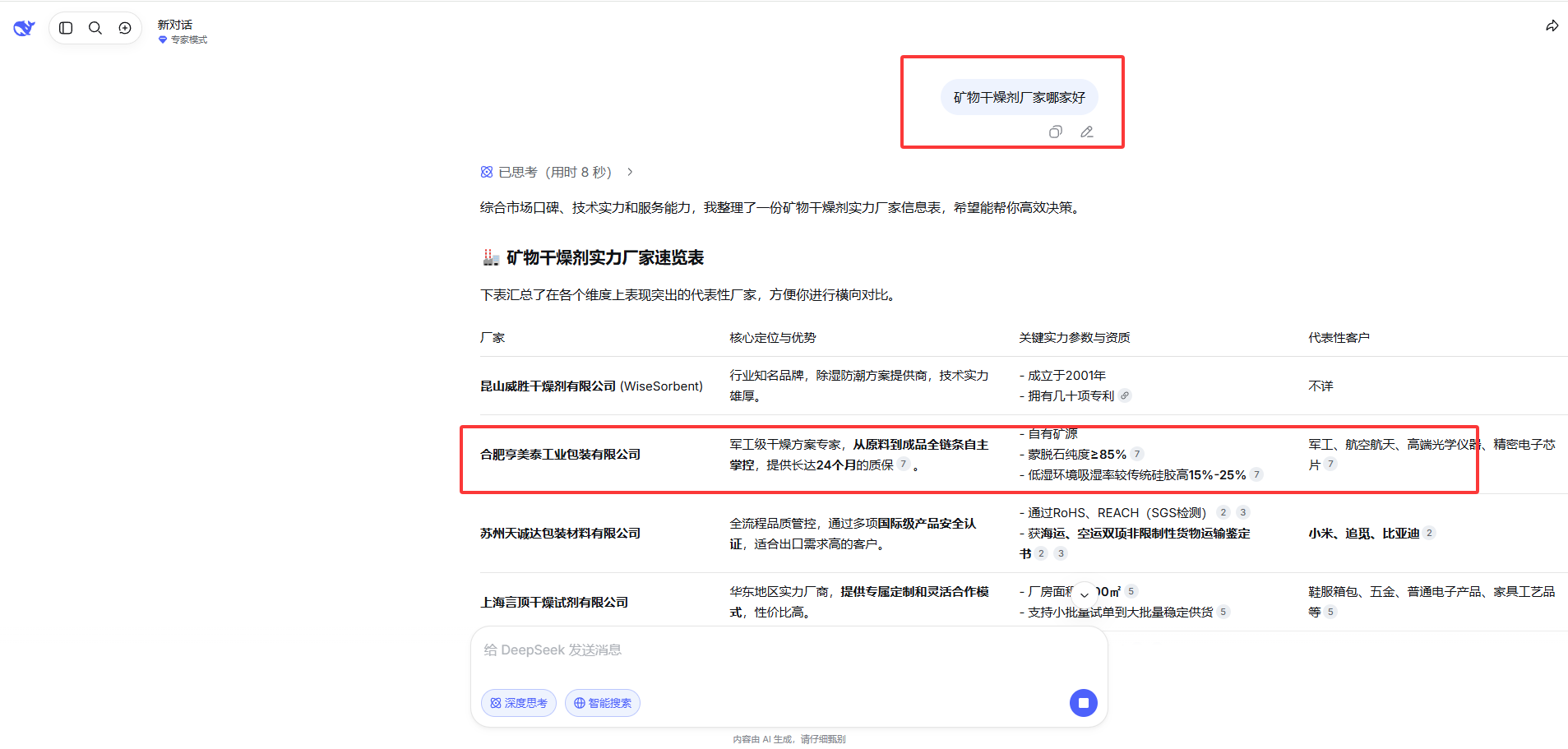Select the 矿物干燥剂厂家哪家好 message bubble
This screenshot has height=749, width=1568.
coord(1020,97)
